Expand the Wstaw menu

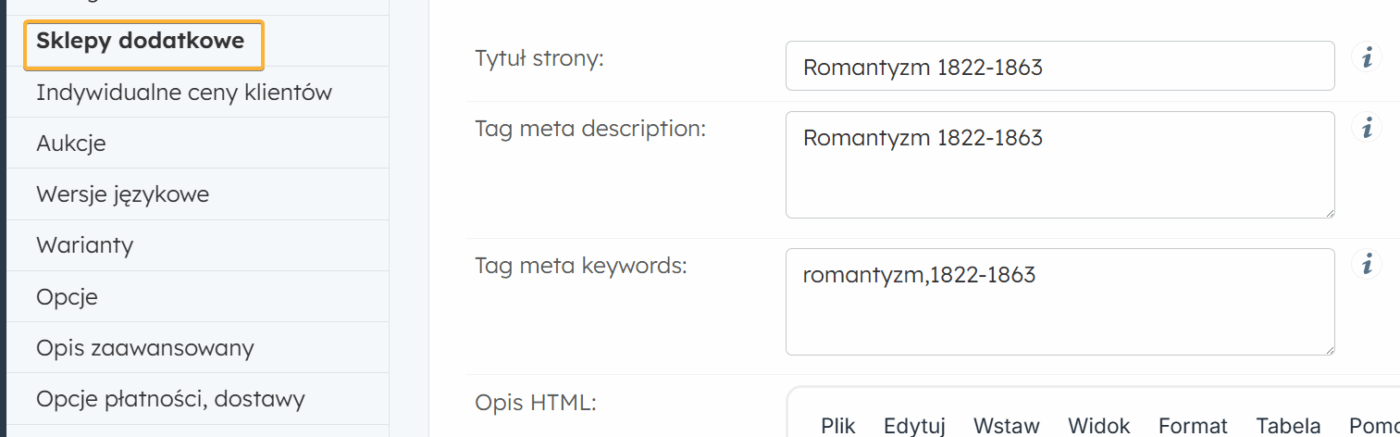(1006, 426)
